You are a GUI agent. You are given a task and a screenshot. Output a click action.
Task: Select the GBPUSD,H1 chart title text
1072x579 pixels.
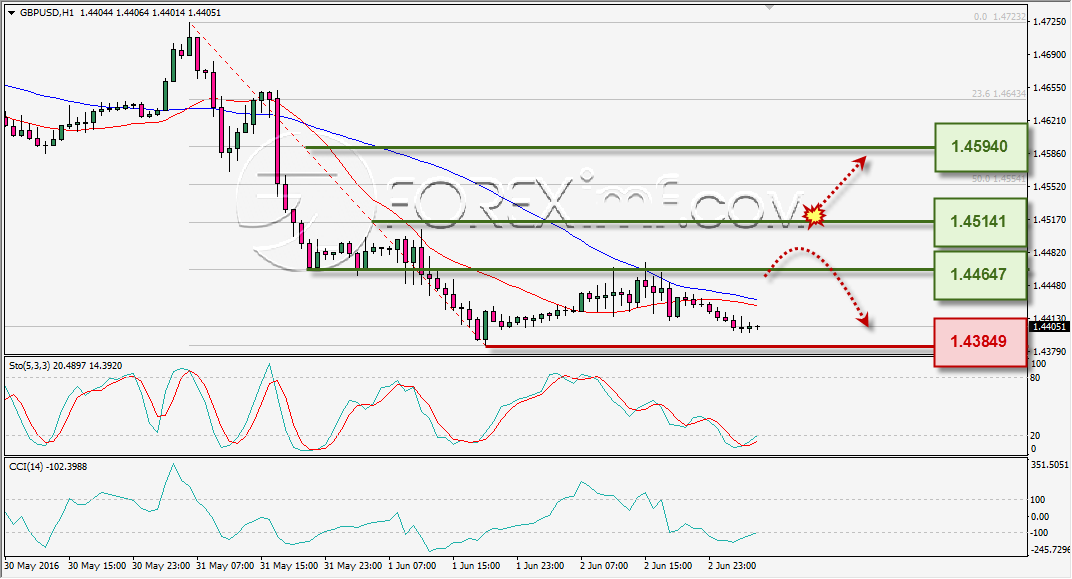click(x=47, y=13)
